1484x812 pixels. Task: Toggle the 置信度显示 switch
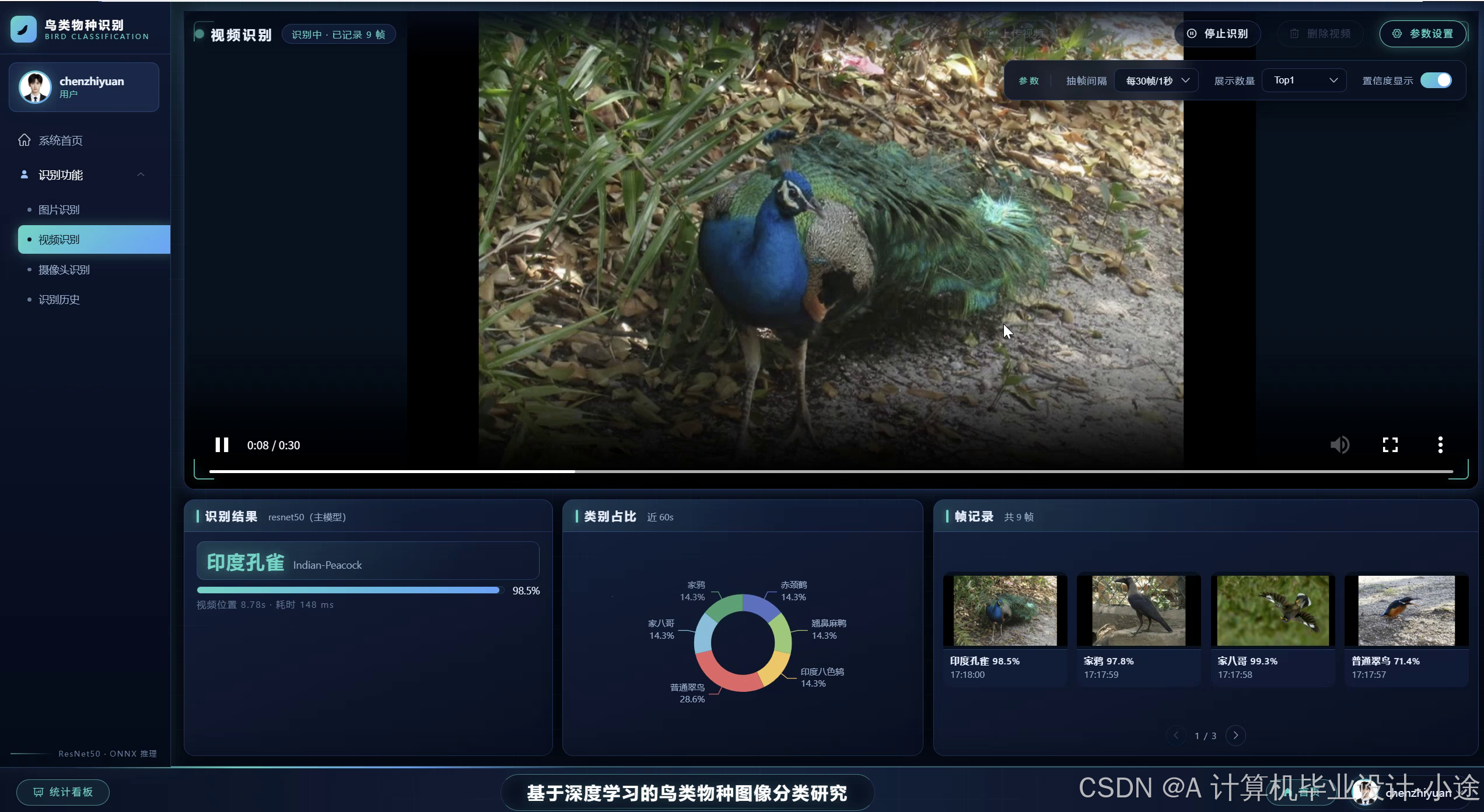click(x=1436, y=80)
